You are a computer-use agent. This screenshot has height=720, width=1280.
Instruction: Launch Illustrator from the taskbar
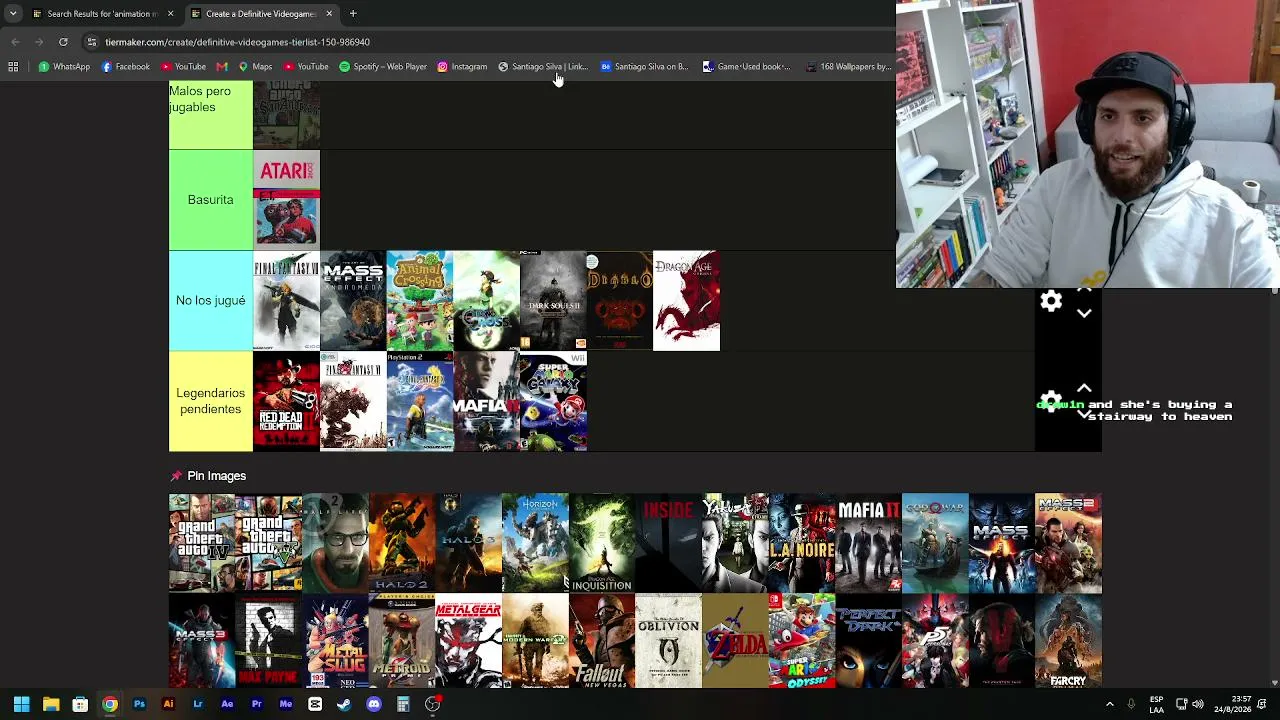tap(168, 705)
